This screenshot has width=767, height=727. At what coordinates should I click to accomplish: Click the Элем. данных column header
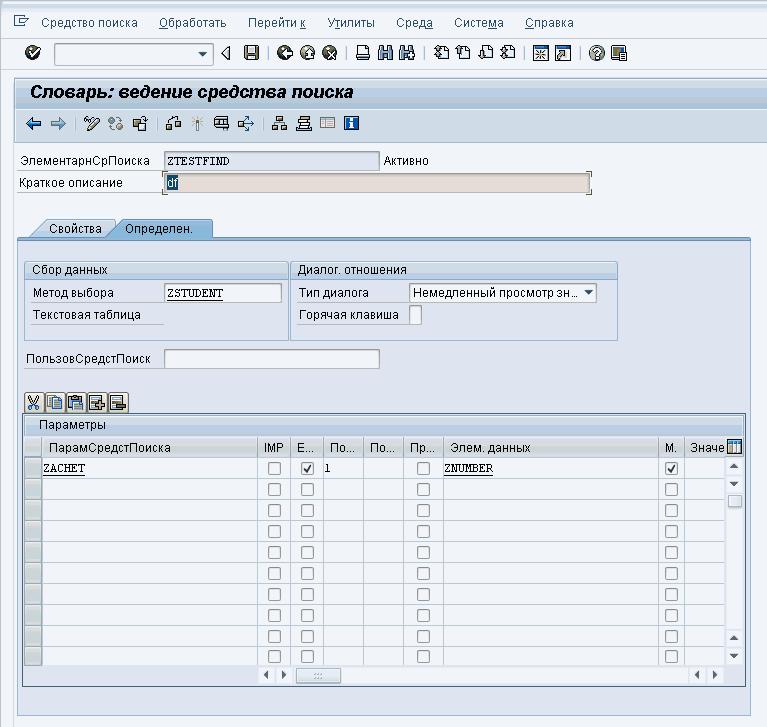click(550, 447)
